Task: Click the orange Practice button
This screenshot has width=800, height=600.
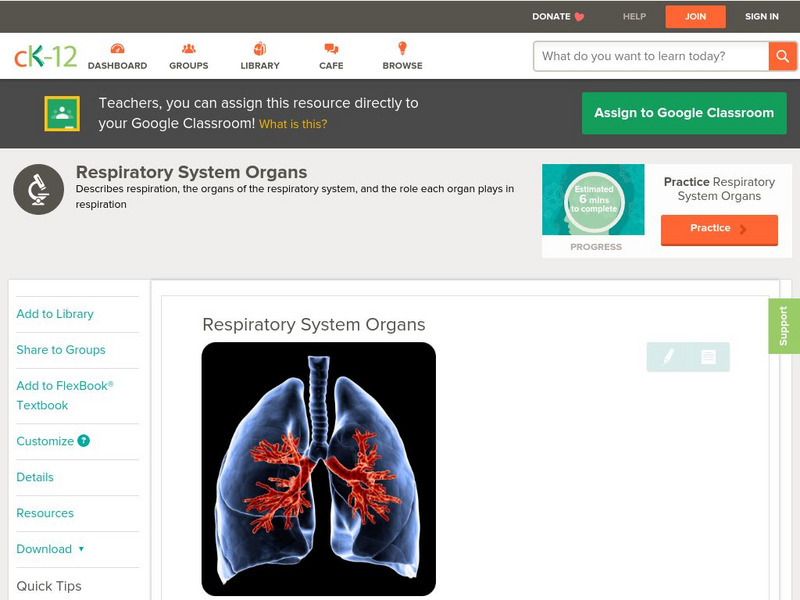Action: [718, 229]
